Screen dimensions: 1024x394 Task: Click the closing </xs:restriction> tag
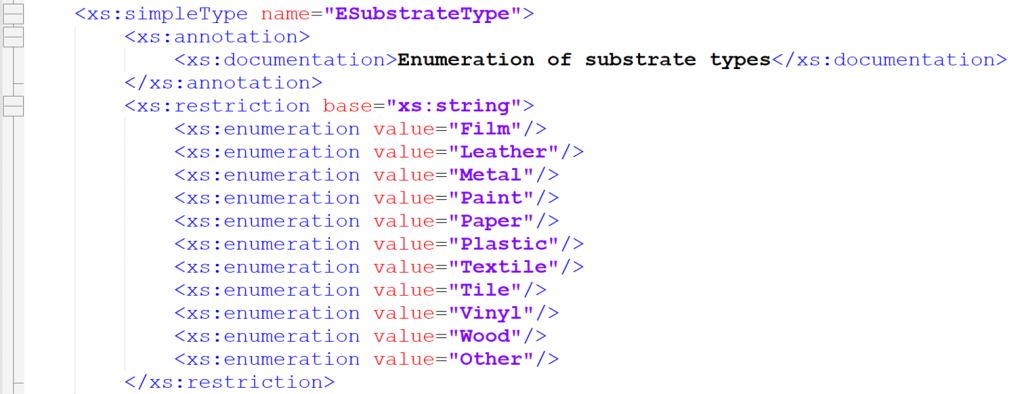pyautogui.click(x=229, y=382)
